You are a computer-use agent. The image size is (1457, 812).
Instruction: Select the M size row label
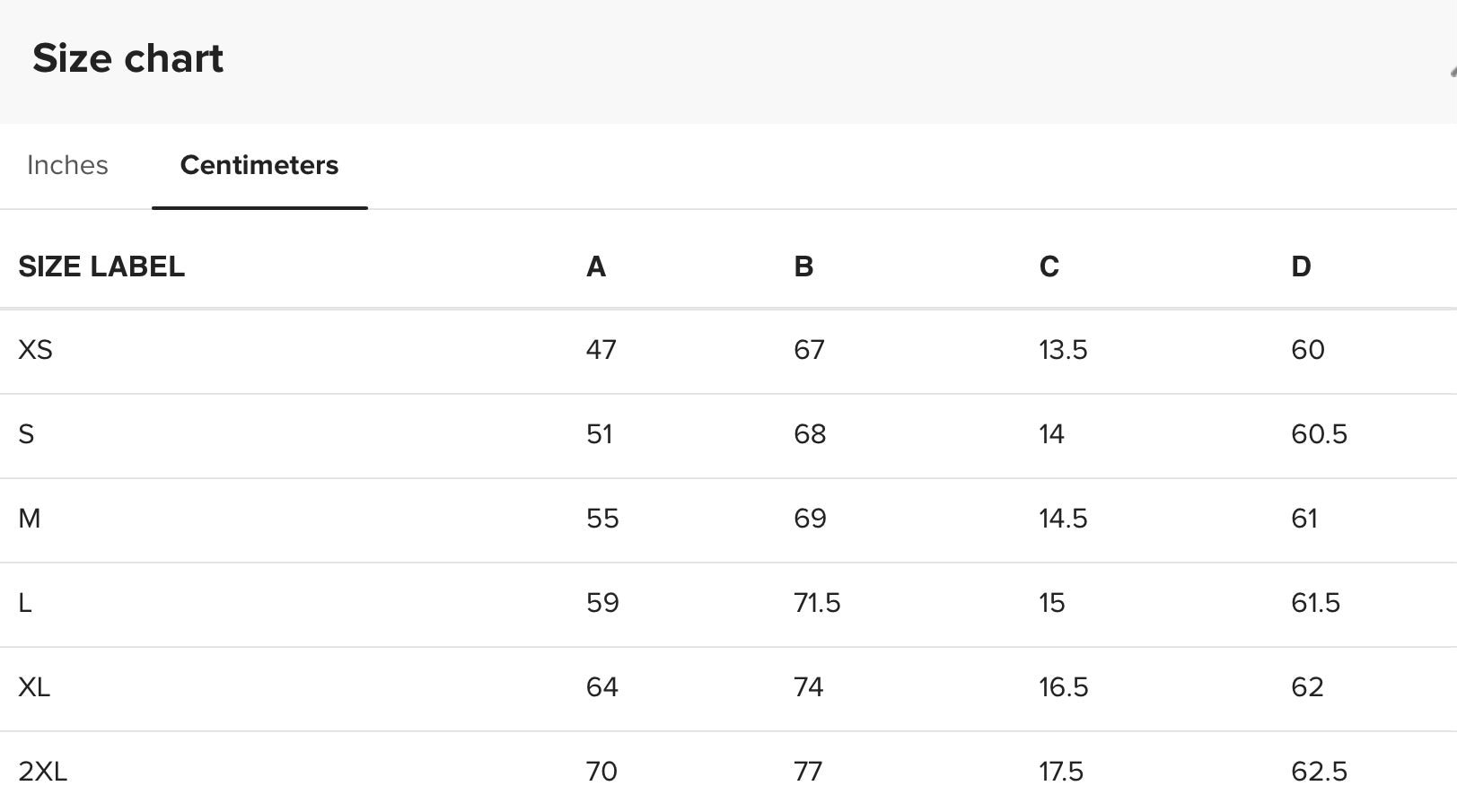click(30, 519)
